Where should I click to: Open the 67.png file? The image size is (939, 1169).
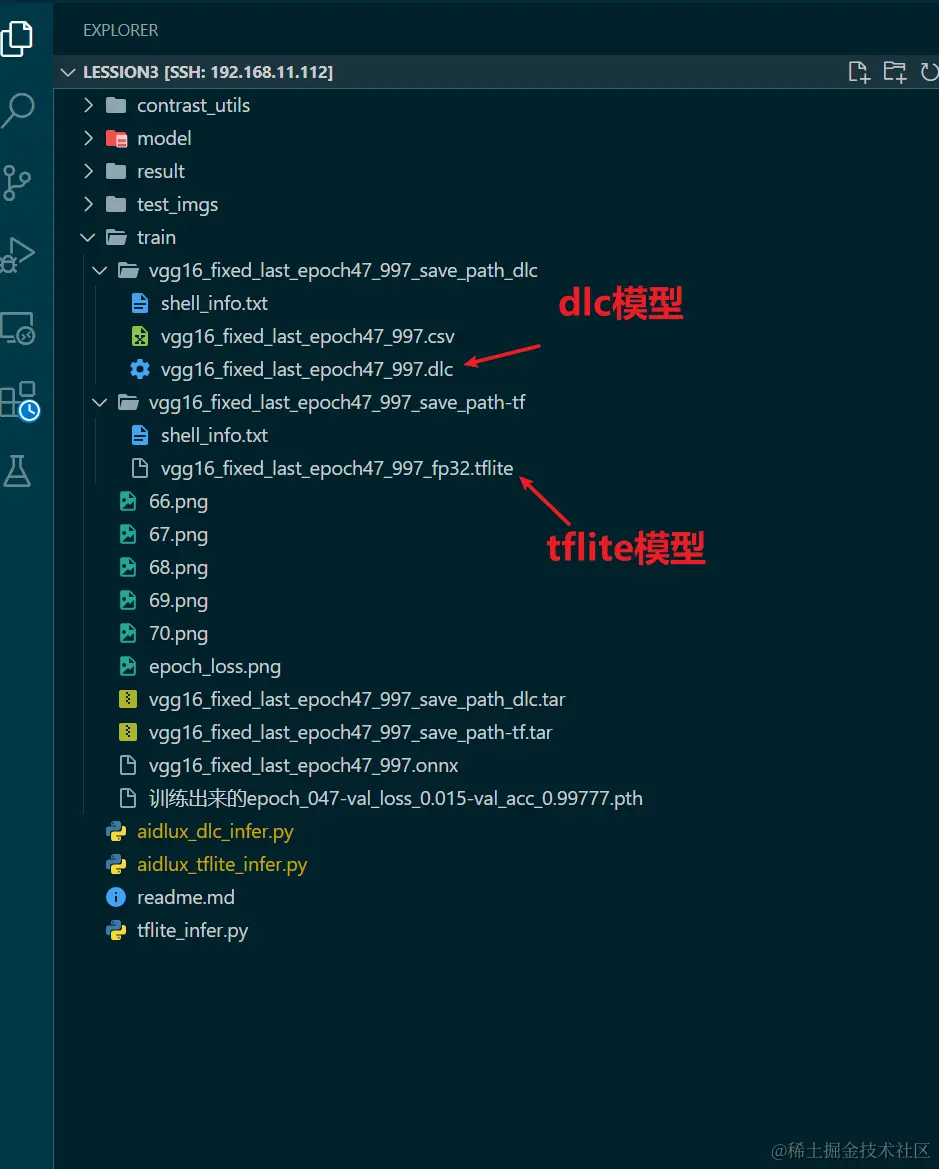point(178,535)
